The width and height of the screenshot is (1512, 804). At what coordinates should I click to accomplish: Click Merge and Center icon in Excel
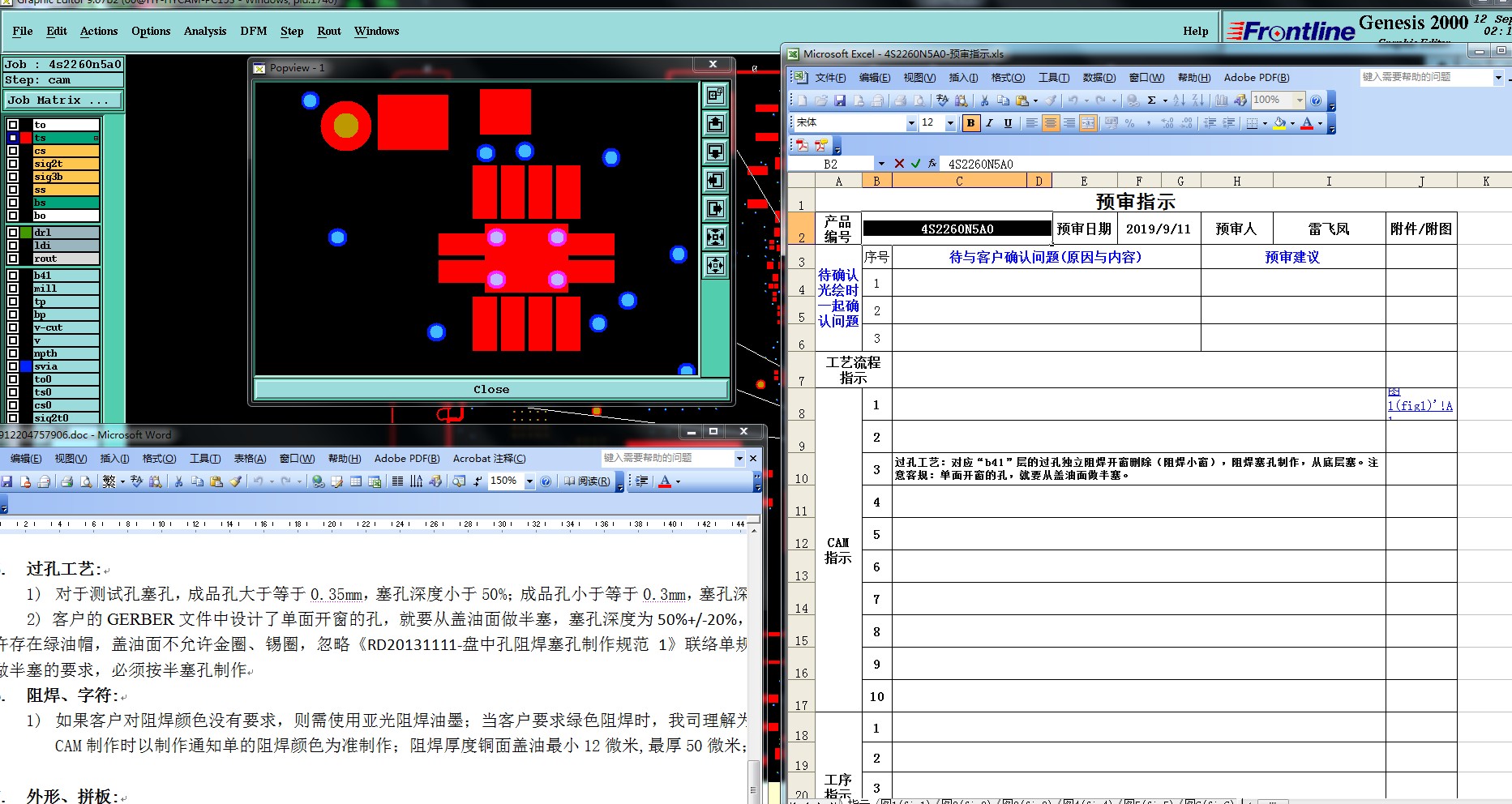(x=1088, y=123)
